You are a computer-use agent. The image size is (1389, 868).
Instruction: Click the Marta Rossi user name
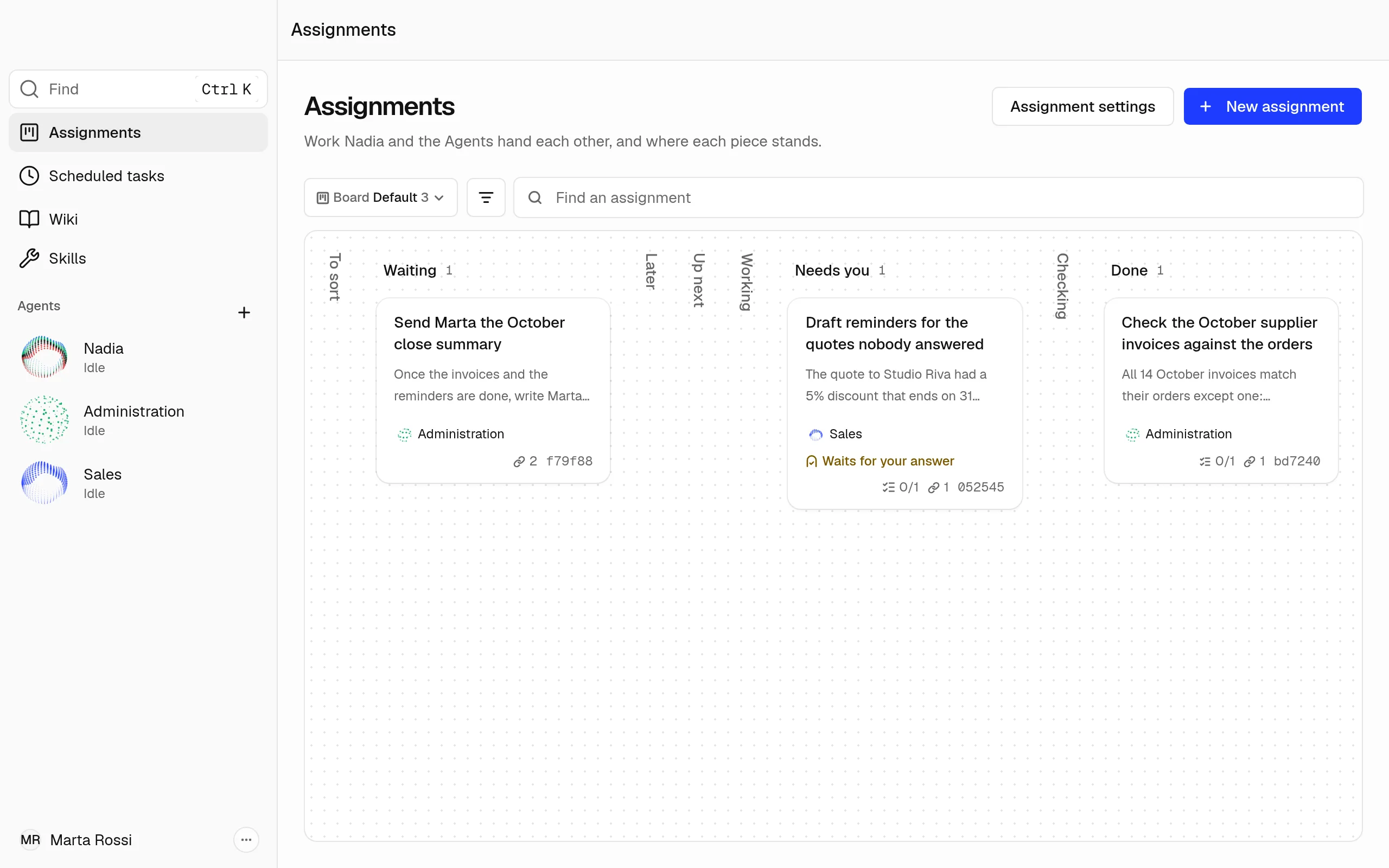91,840
